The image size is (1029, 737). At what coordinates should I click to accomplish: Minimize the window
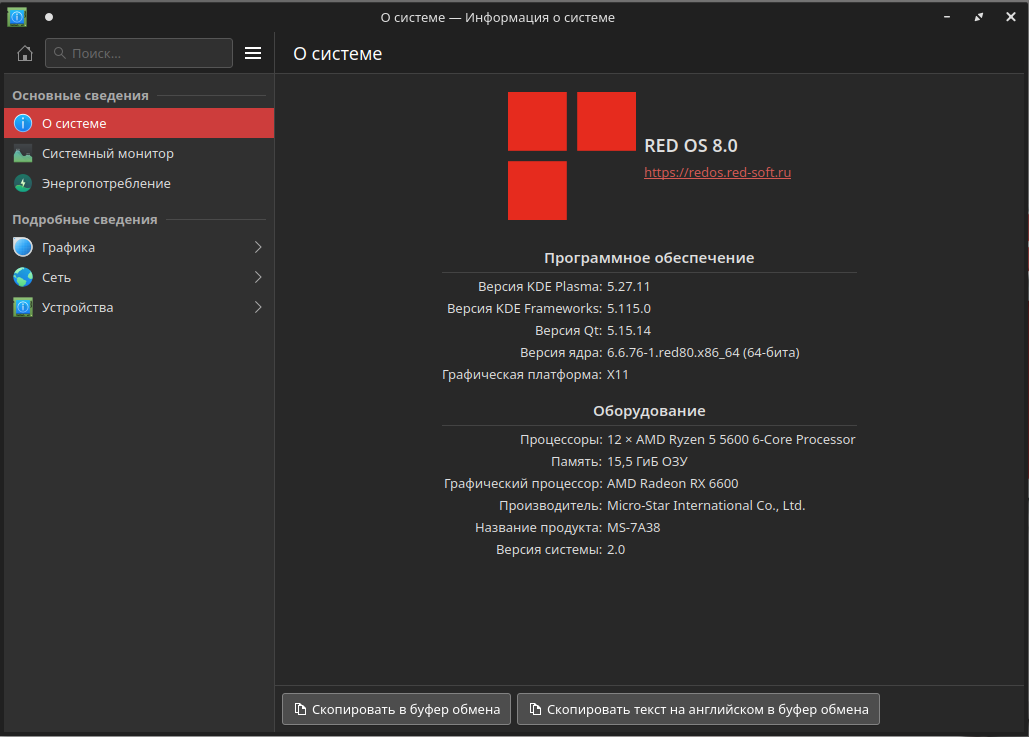coord(947,17)
